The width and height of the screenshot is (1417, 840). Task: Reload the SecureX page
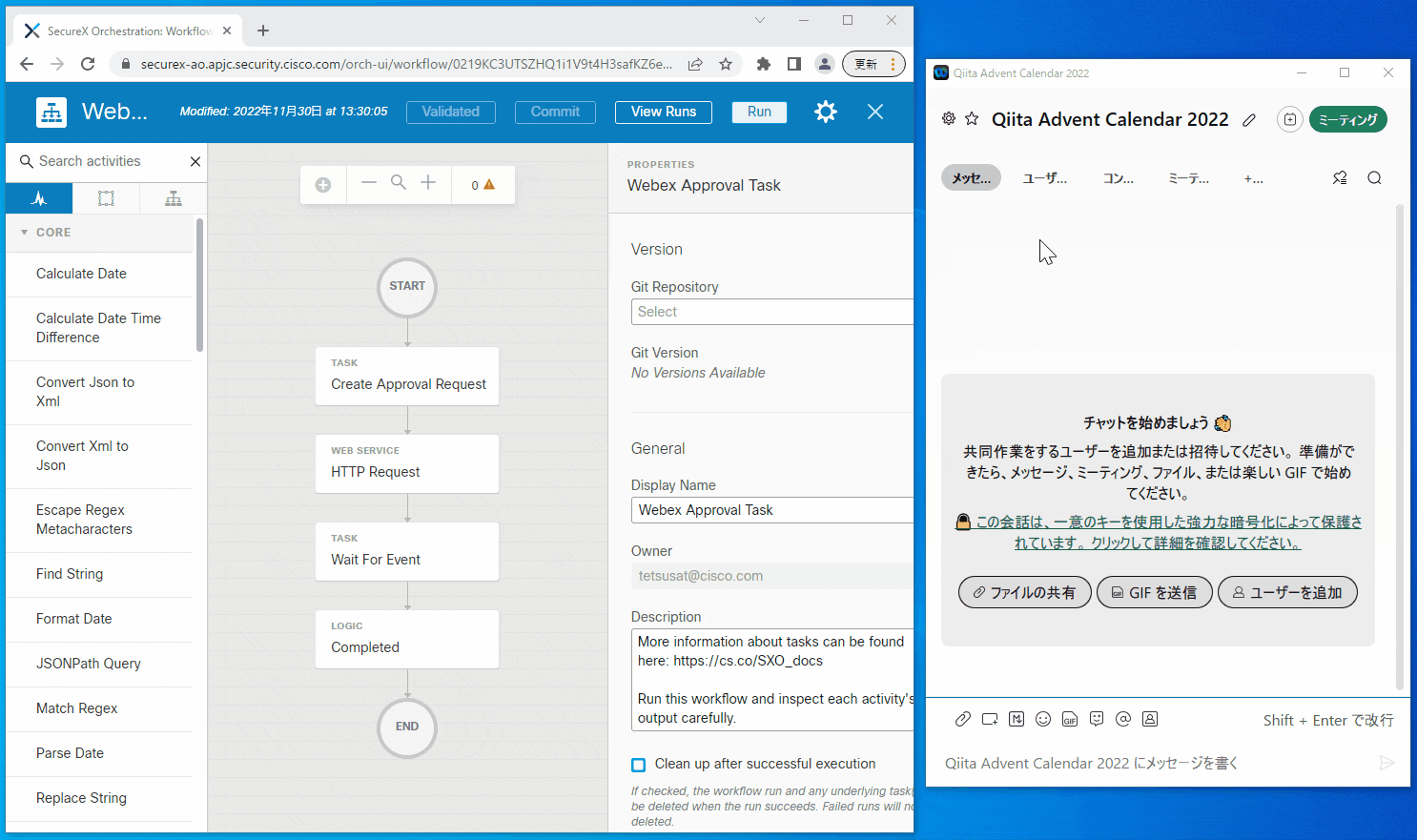point(88,64)
